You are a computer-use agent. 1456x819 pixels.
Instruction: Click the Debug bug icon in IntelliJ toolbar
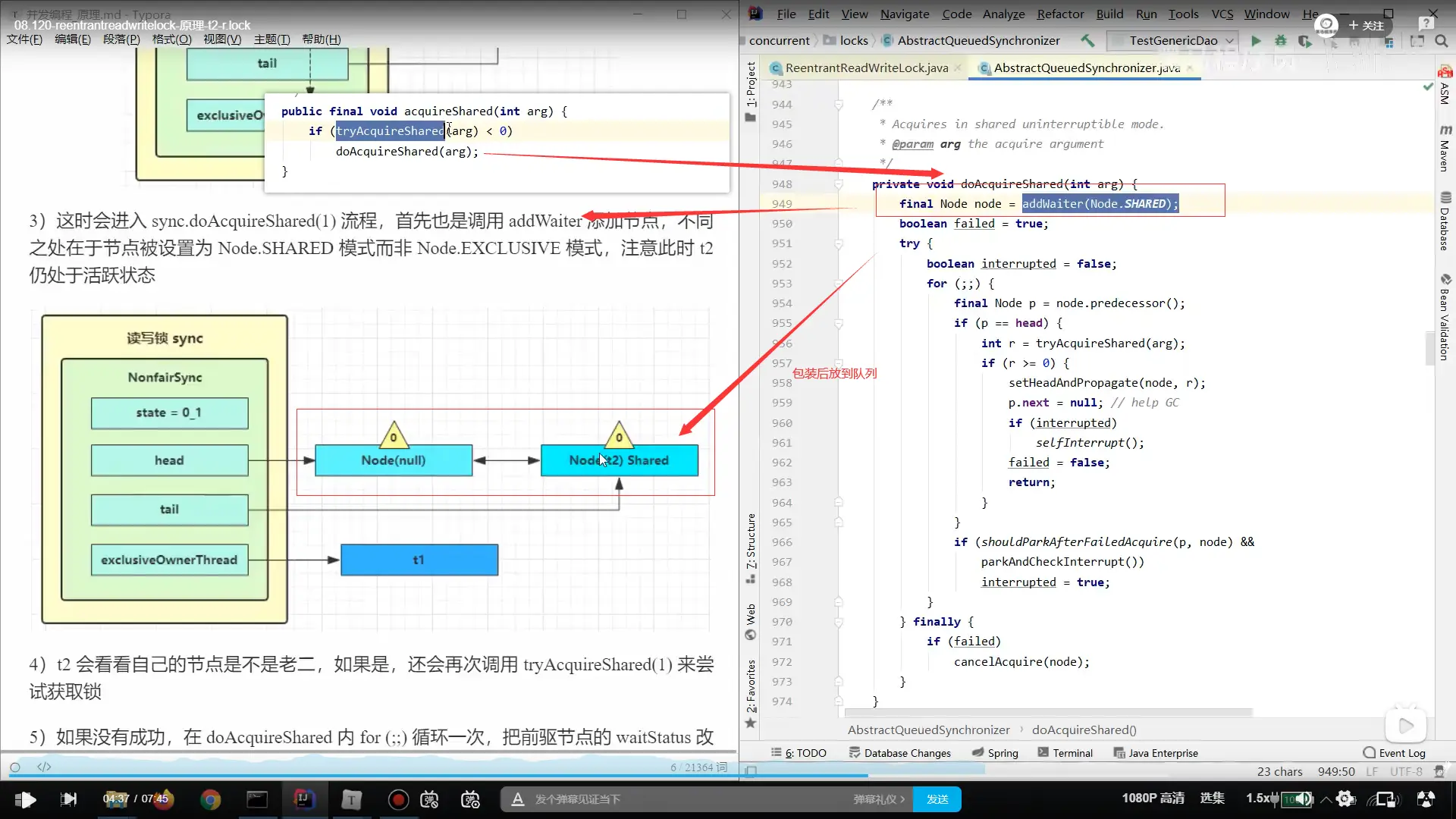pyautogui.click(x=1280, y=41)
